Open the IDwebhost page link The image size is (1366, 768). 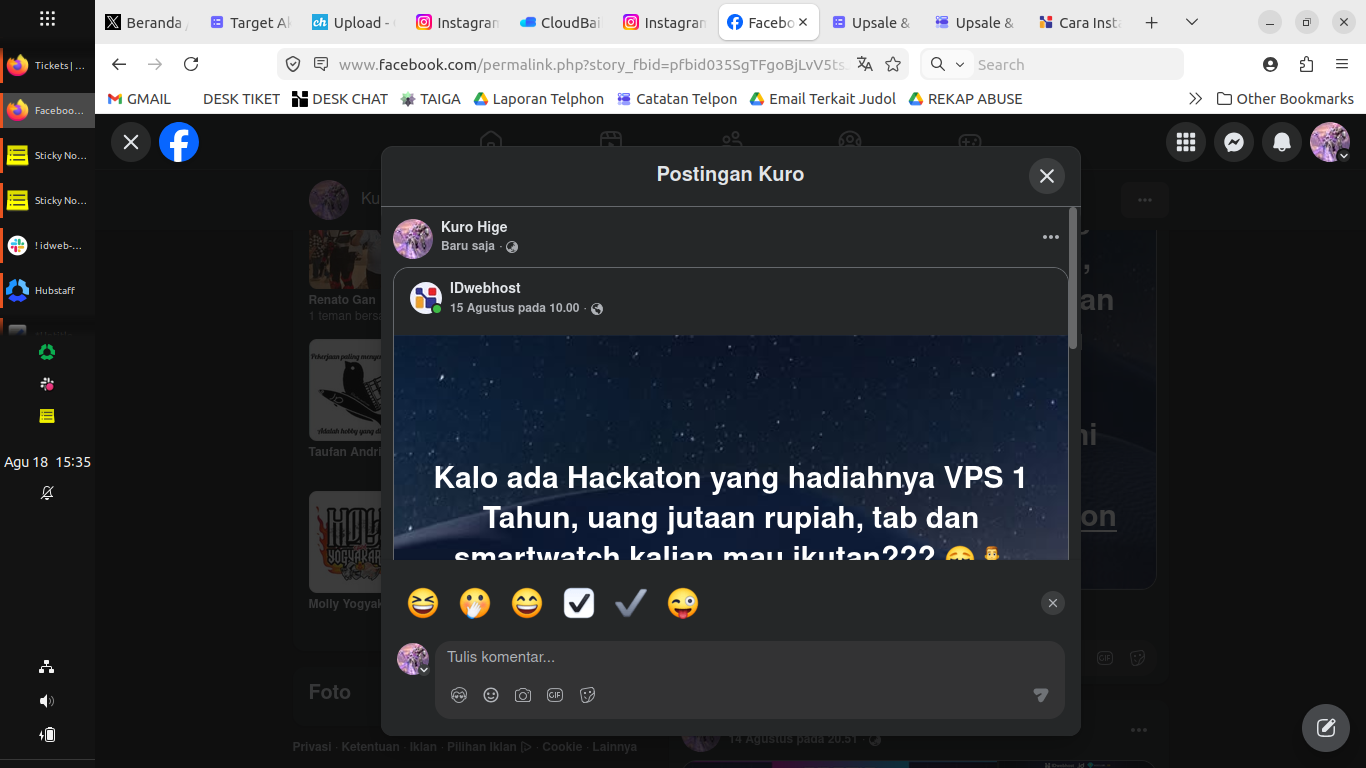point(485,288)
